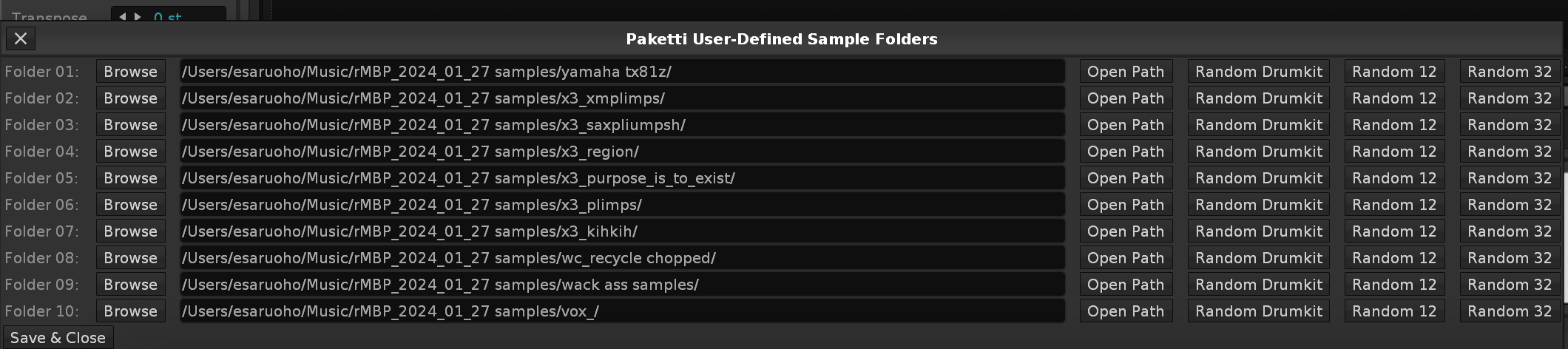Load Random 32 from x3_purpose_is_to_exist folder

pyautogui.click(x=1510, y=178)
